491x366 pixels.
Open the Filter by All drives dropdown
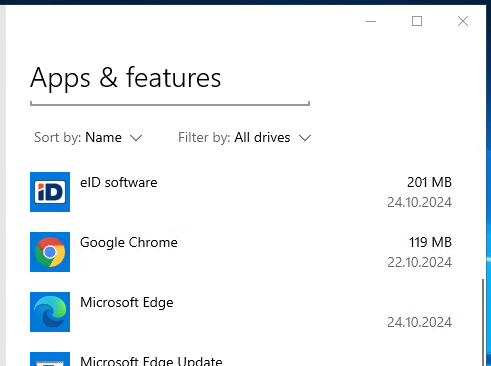[245, 137]
